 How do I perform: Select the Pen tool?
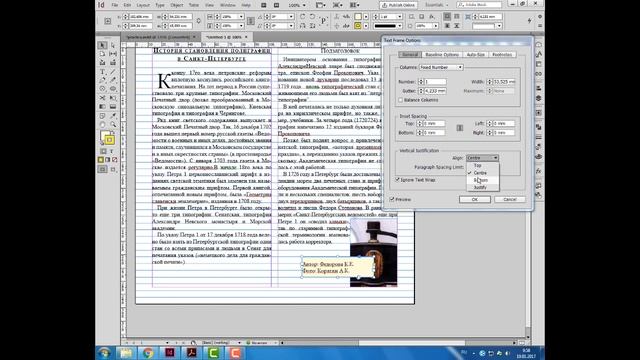102,80
